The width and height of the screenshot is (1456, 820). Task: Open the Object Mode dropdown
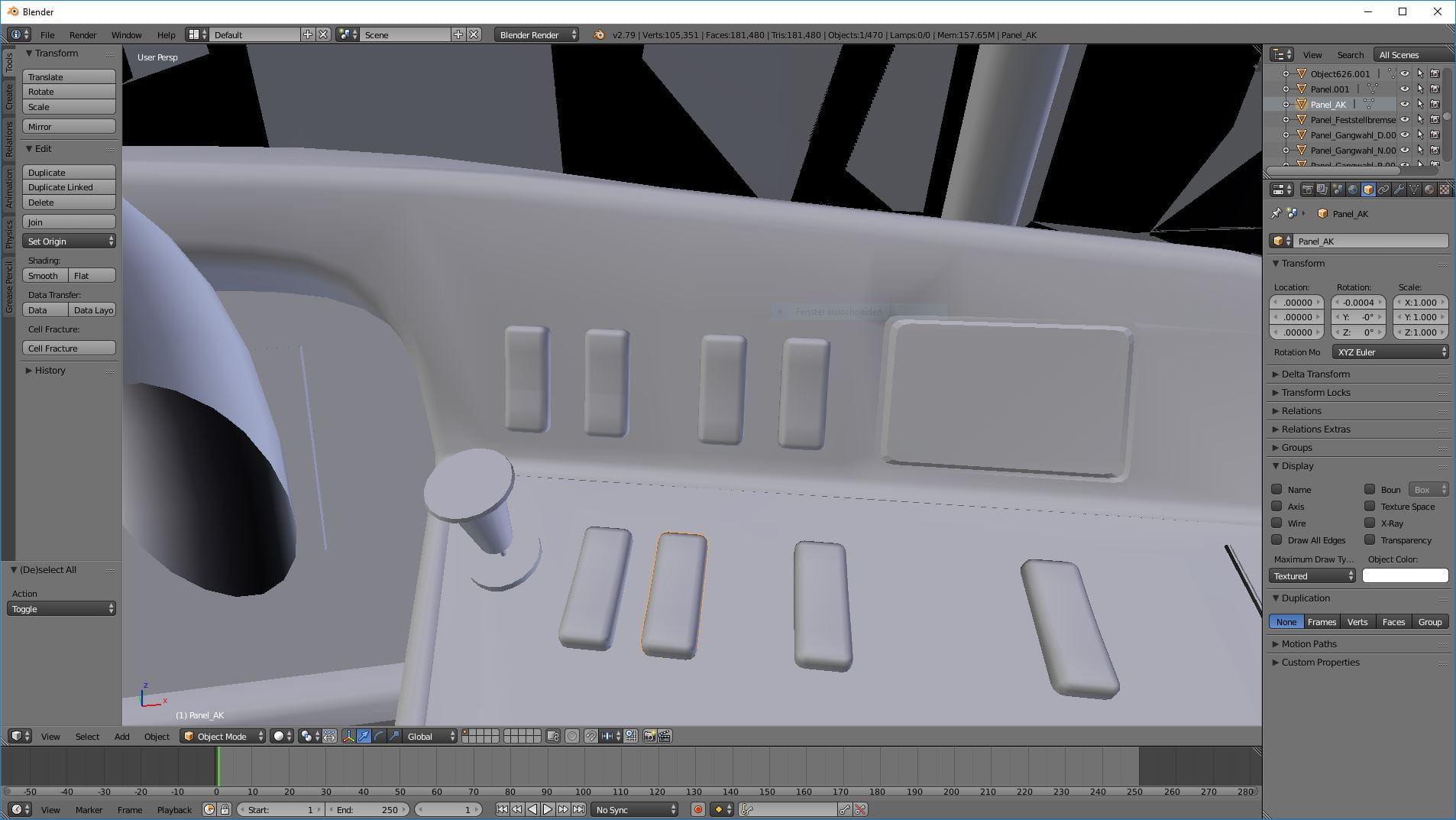click(222, 736)
